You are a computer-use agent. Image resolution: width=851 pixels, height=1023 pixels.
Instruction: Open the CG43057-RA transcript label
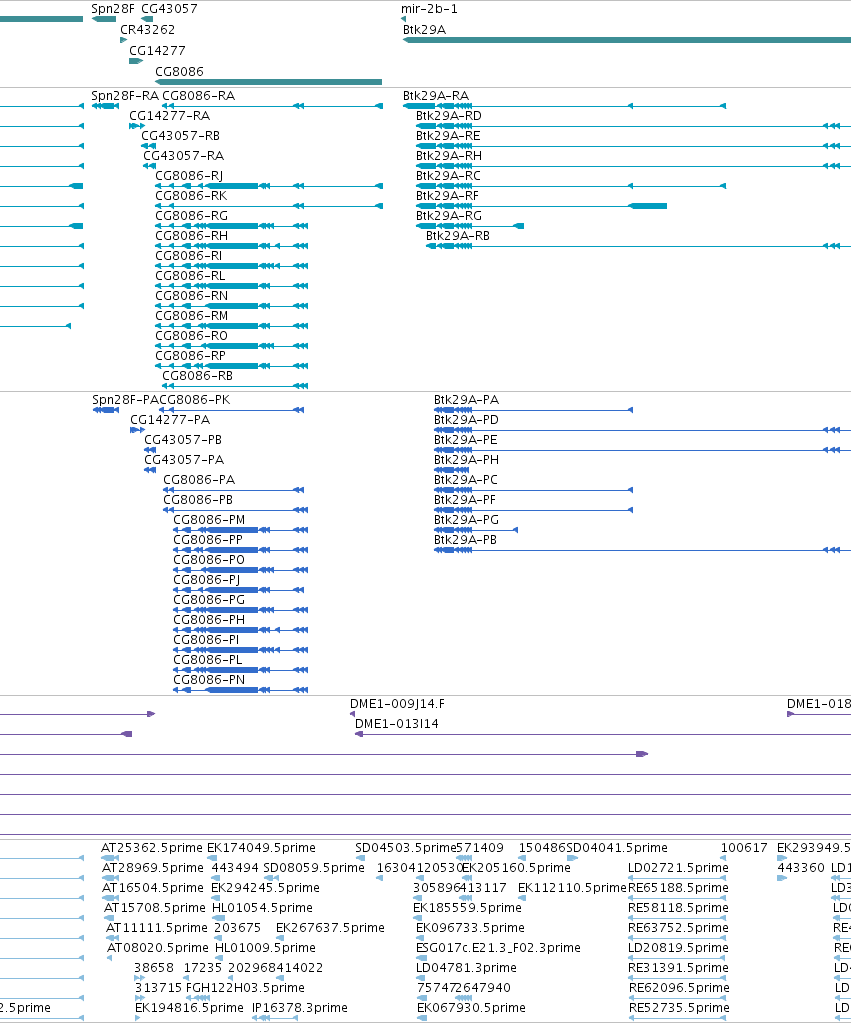[x=183, y=155]
